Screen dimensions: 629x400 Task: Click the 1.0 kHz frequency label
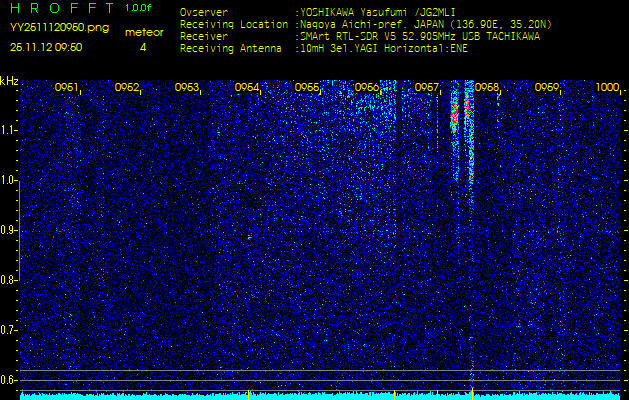click(x=8, y=181)
